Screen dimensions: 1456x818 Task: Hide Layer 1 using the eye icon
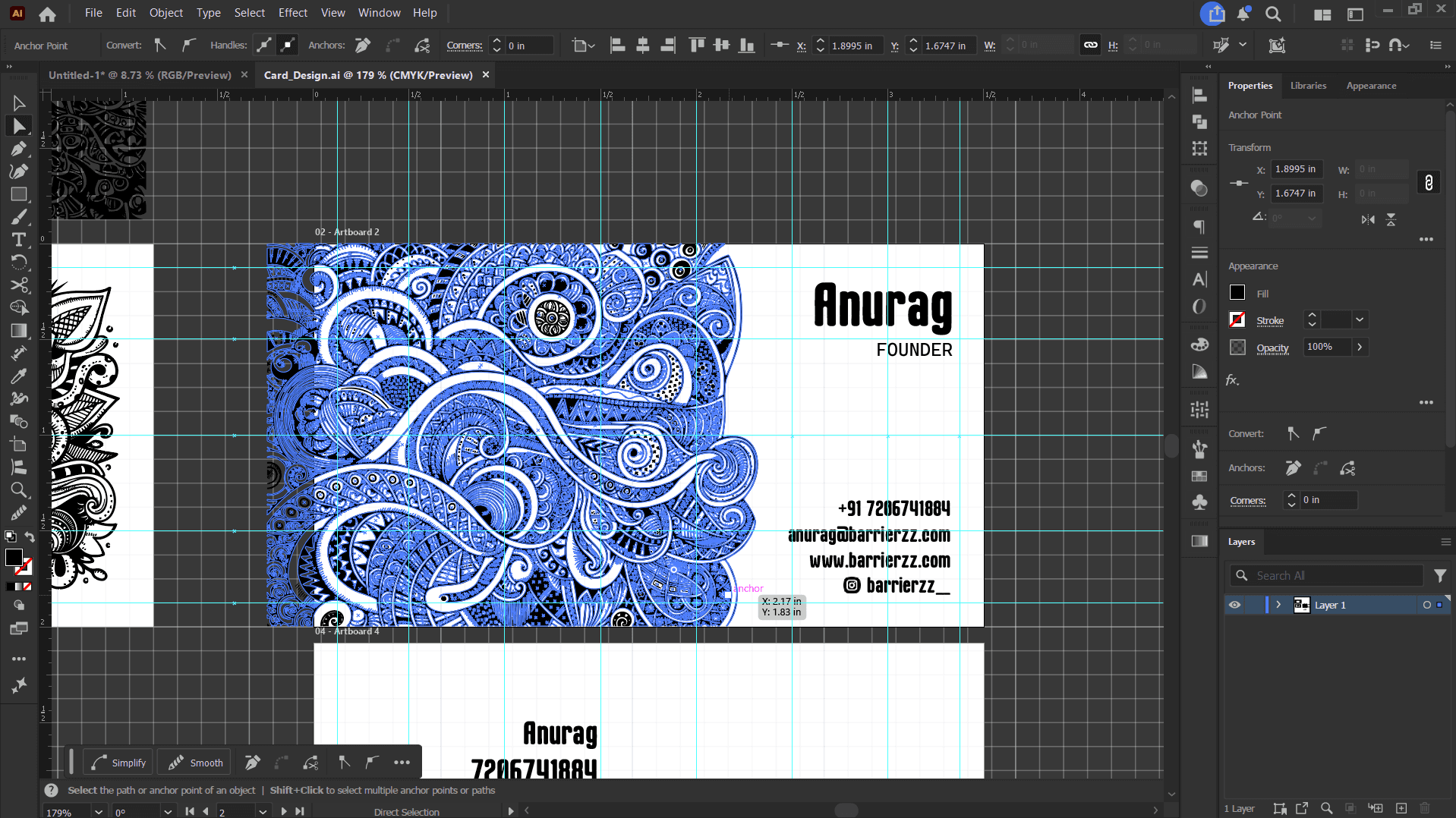pyautogui.click(x=1235, y=605)
